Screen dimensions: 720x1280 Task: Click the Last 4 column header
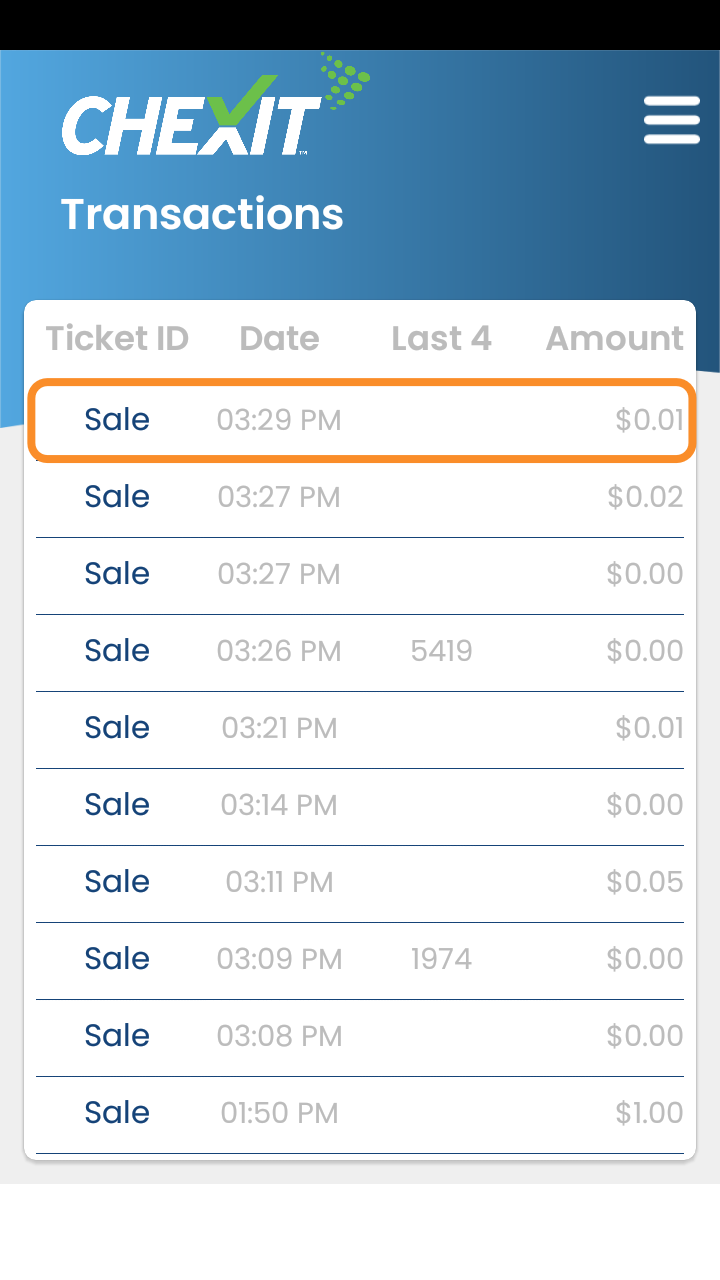[x=441, y=338]
